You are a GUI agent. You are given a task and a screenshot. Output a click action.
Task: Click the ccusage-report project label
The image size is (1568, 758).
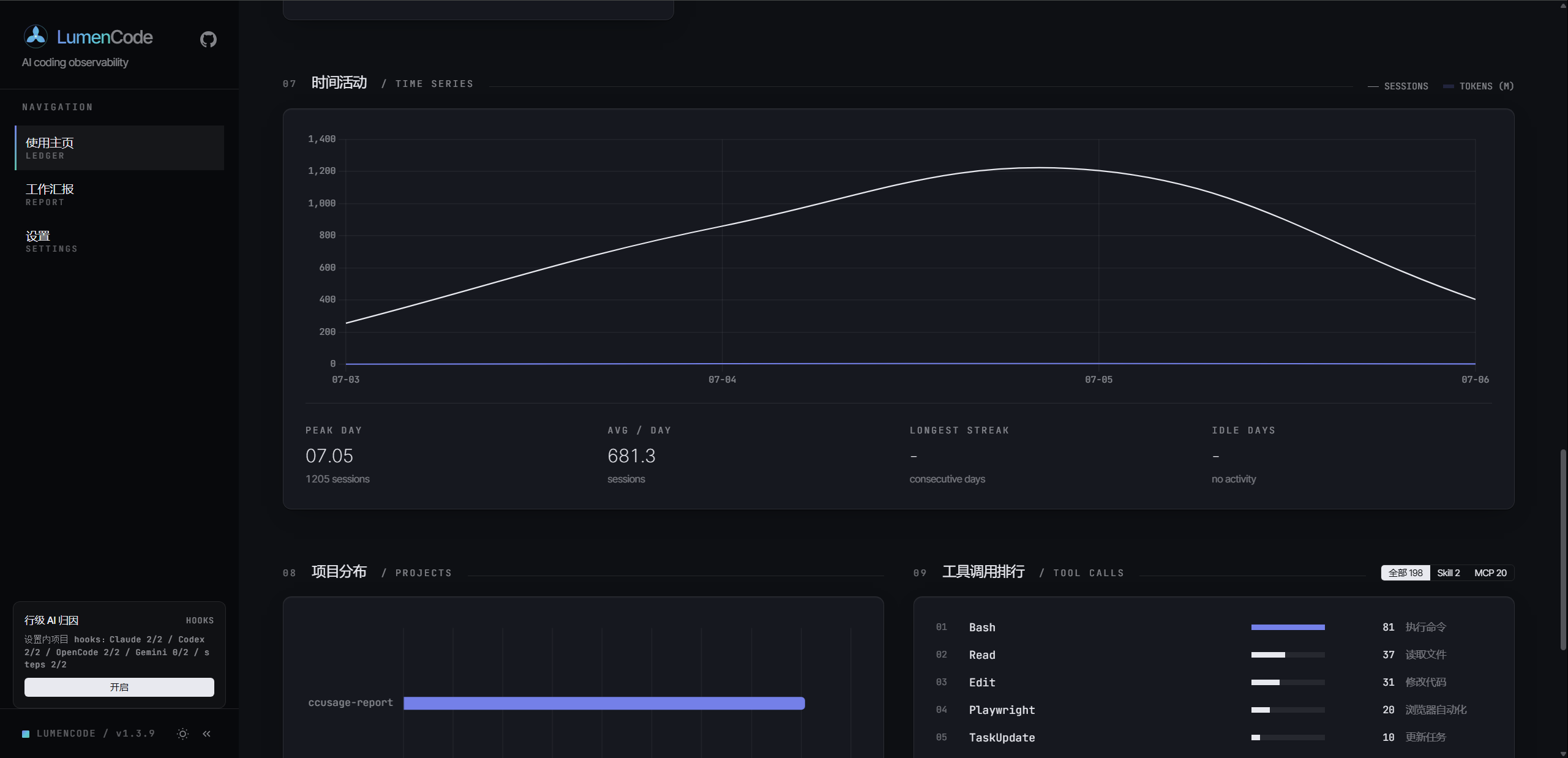pyautogui.click(x=350, y=702)
